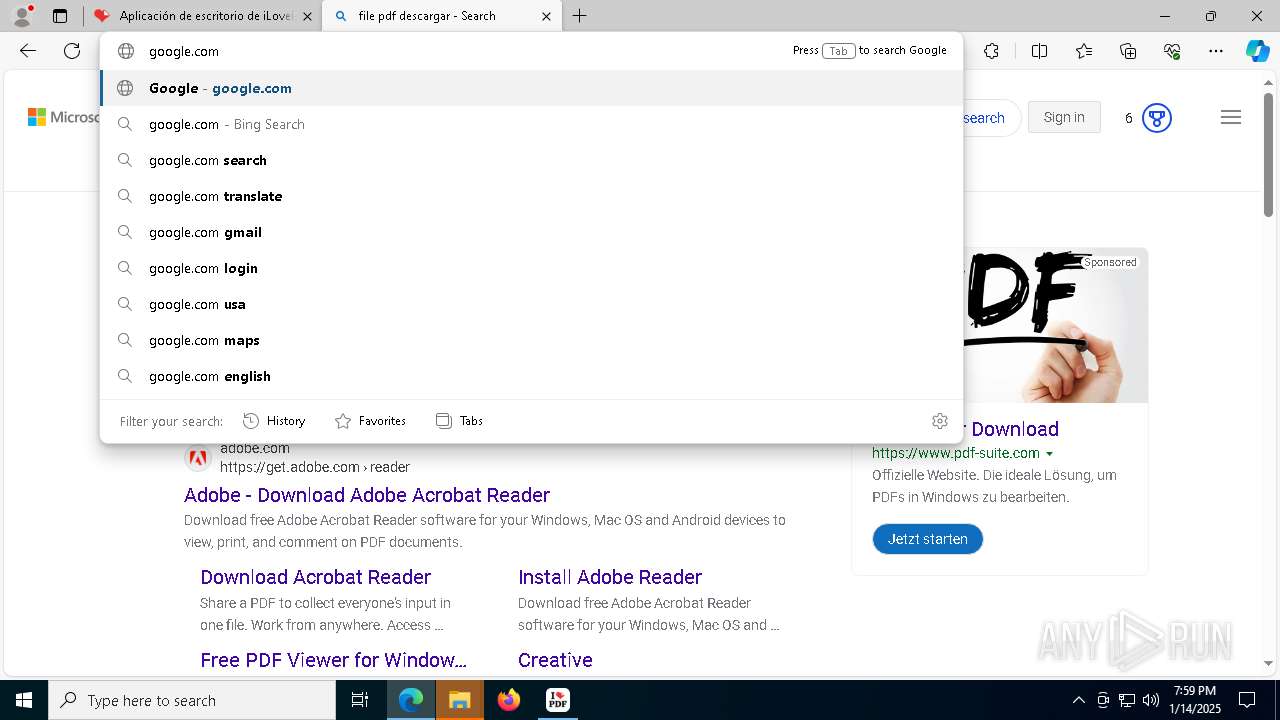Click the page vertical scrollbar thumb
The height and width of the screenshot is (720, 1280).
(x=1268, y=155)
